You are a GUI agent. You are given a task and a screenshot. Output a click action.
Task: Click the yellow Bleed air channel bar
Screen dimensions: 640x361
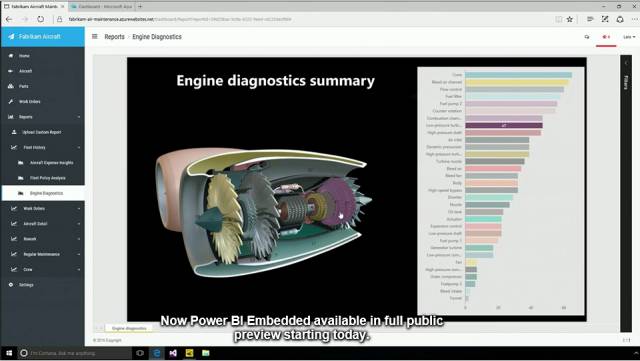[x=517, y=82]
